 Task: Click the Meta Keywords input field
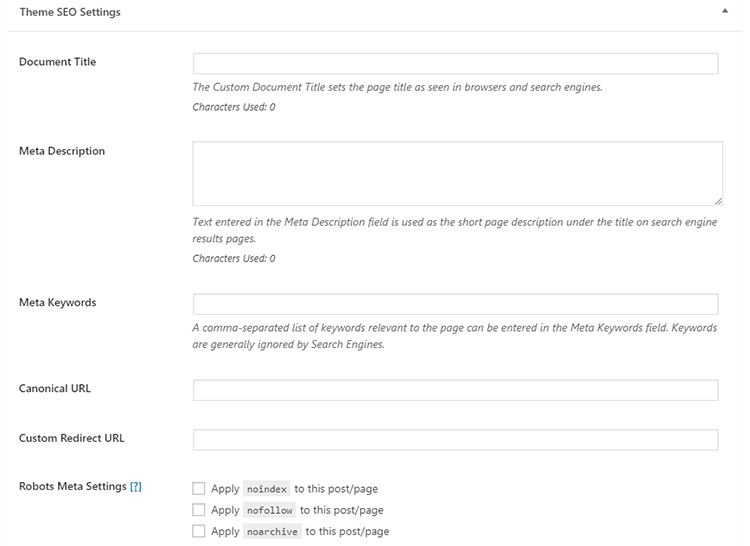(455, 304)
